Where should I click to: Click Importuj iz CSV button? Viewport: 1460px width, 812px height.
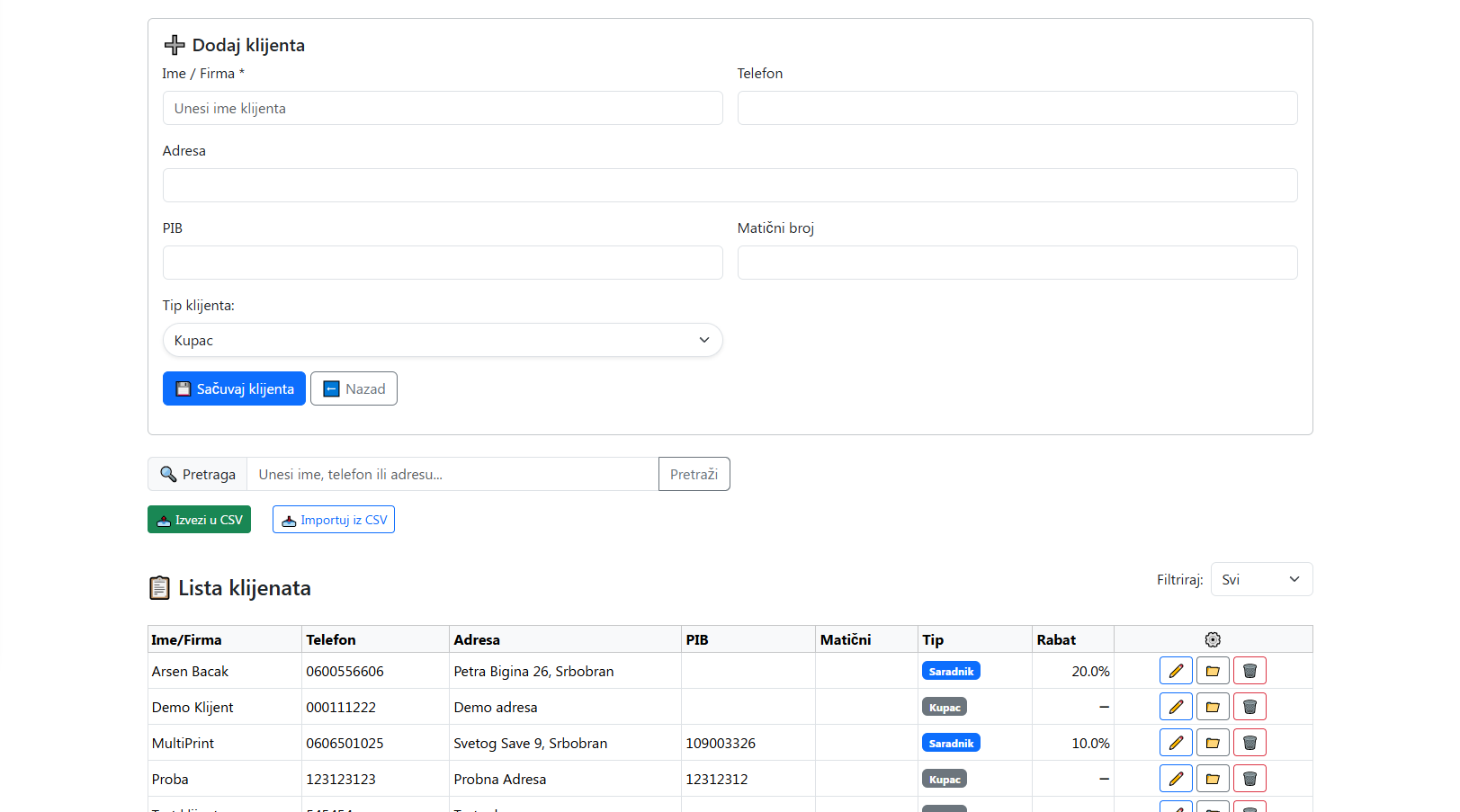pyautogui.click(x=334, y=520)
